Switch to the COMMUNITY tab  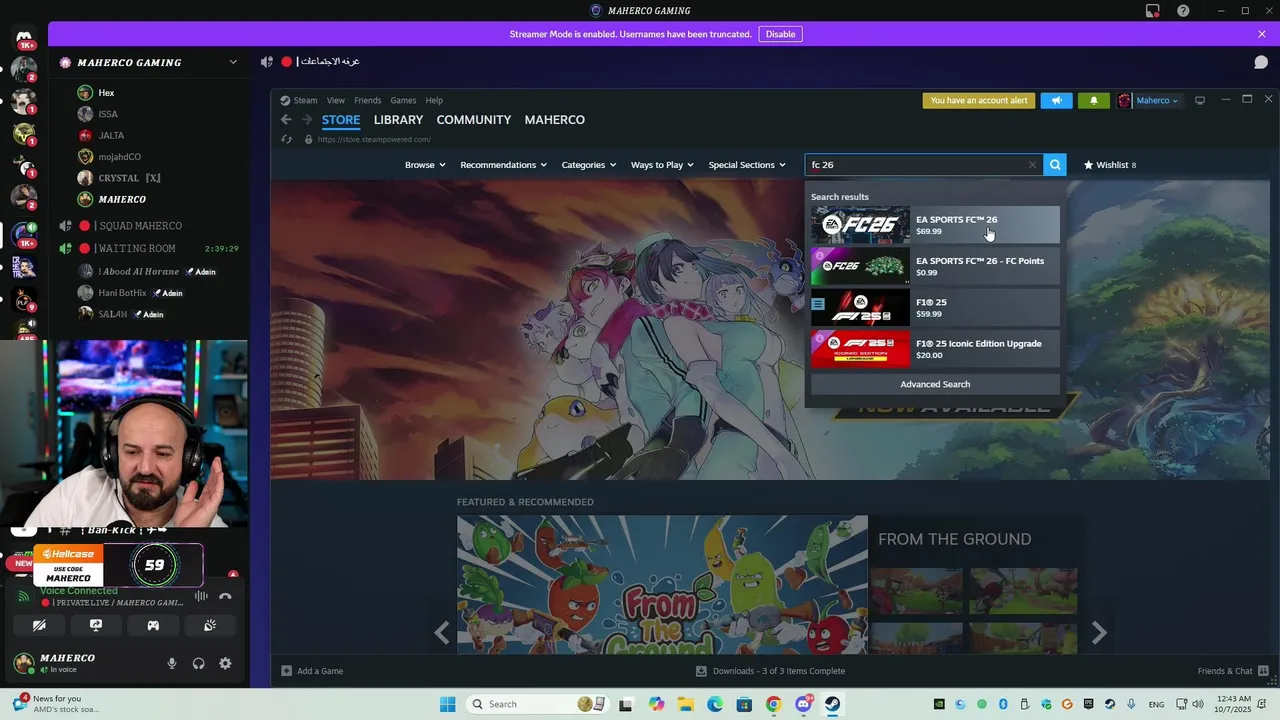tap(474, 120)
